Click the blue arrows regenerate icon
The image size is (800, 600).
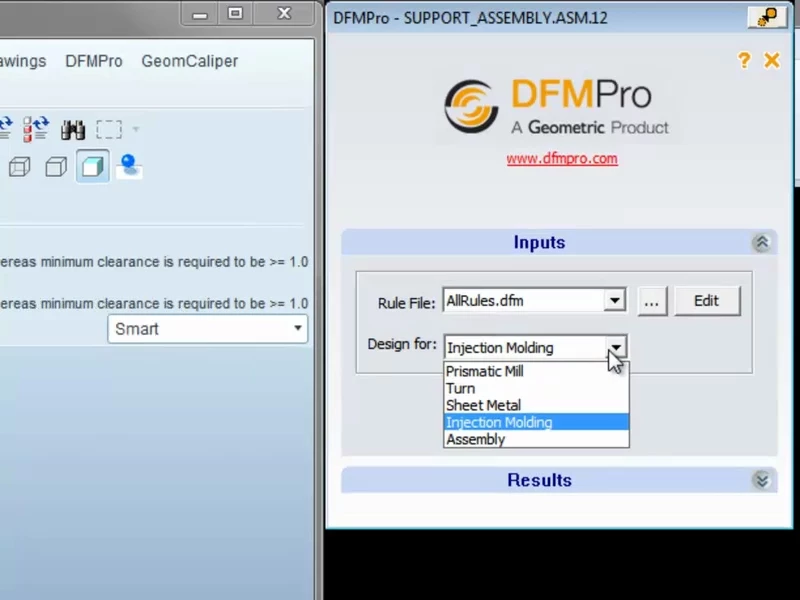tap(6, 129)
